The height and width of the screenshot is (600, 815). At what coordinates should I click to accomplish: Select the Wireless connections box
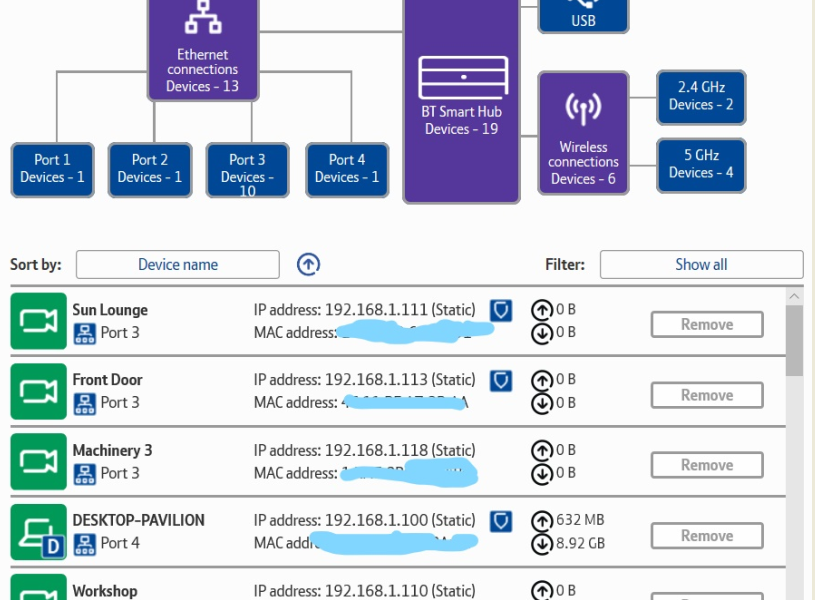click(583, 133)
